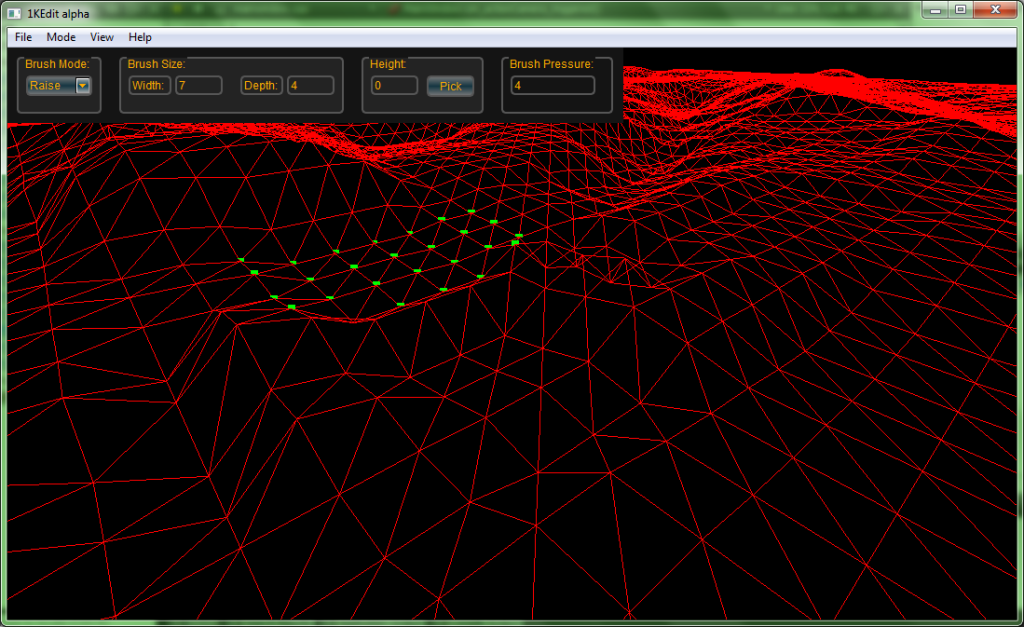The image size is (1024, 627).
Task: Click the brush Width input field
Action: [x=199, y=86]
